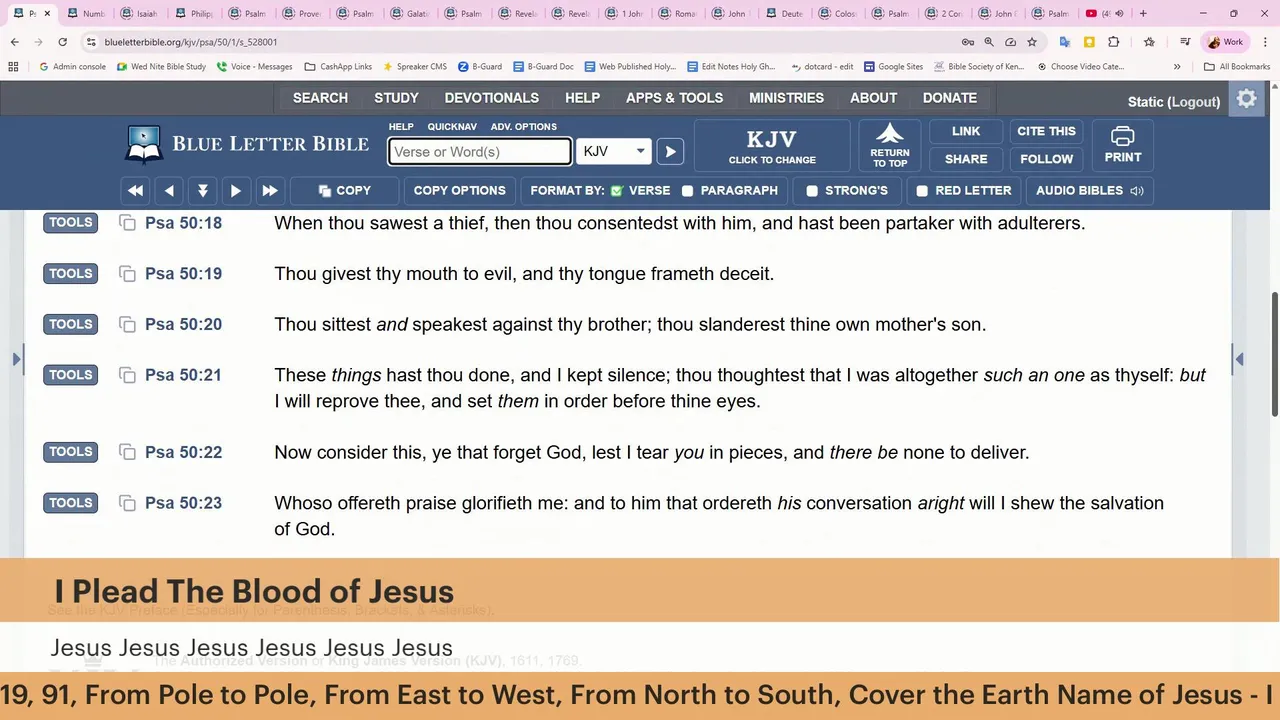Go to the next chapter arrow
The height and width of the screenshot is (720, 1280).
coord(236,190)
